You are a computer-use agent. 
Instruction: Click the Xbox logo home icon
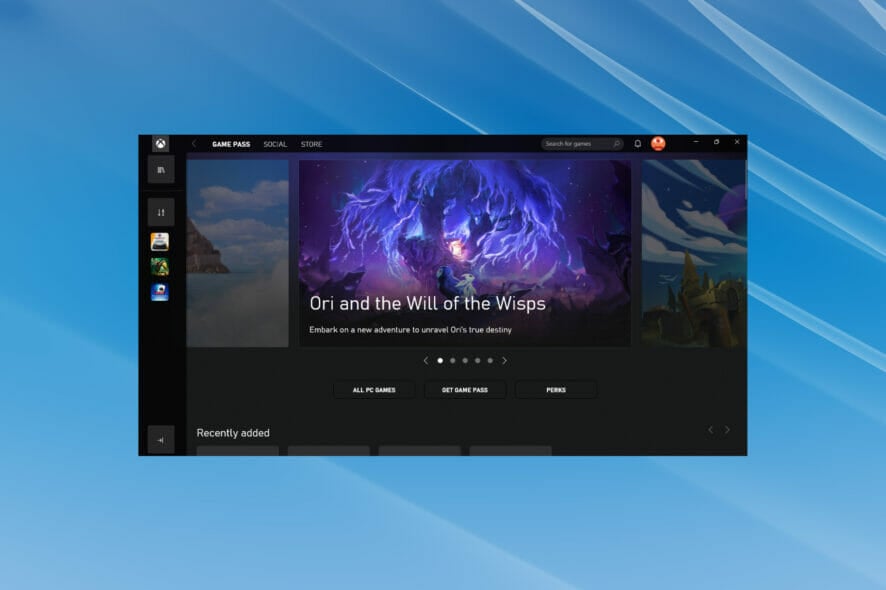coord(161,144)
